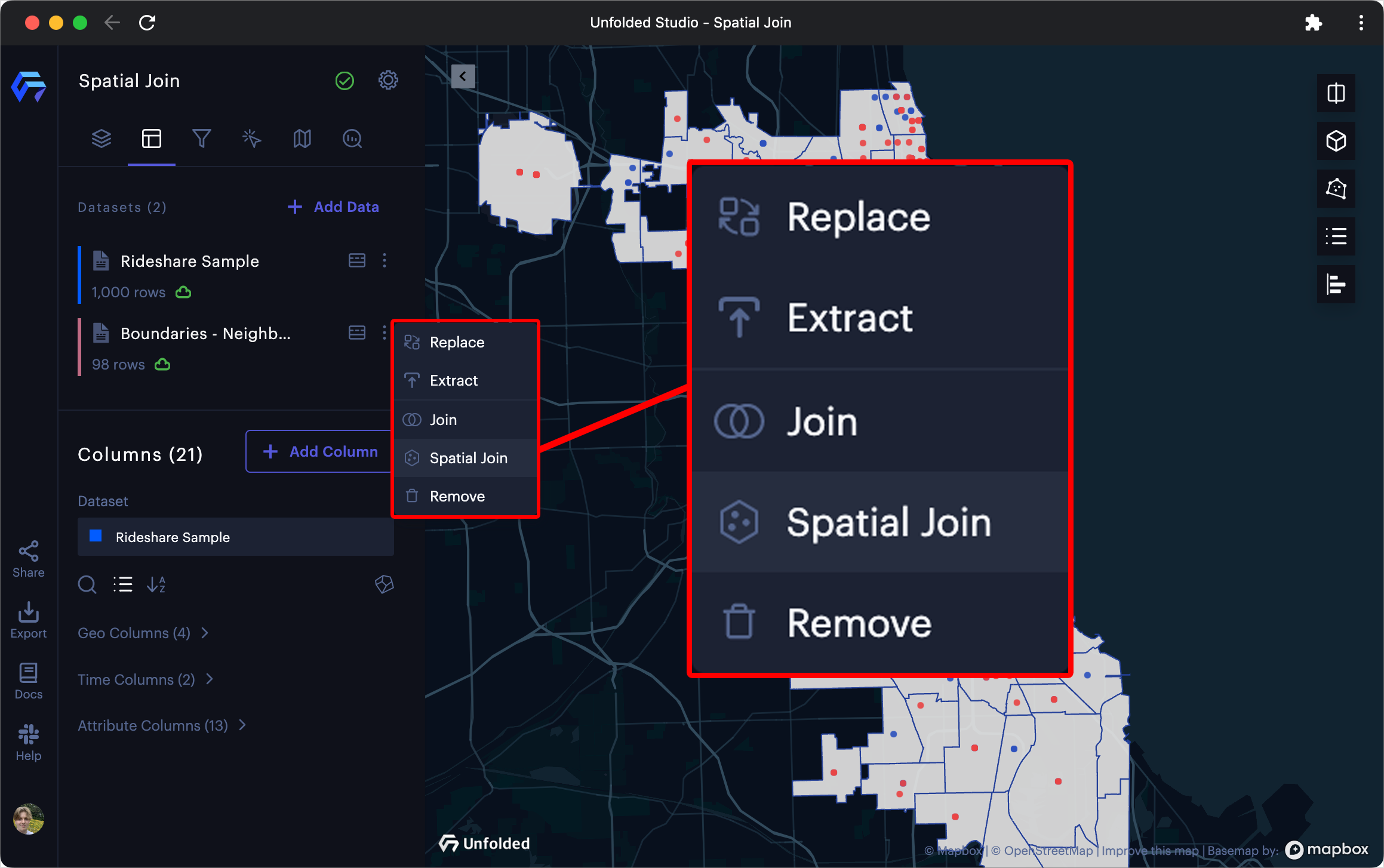
Task: Click cloud icon next to 98 rows
Action: click(162, 364)
